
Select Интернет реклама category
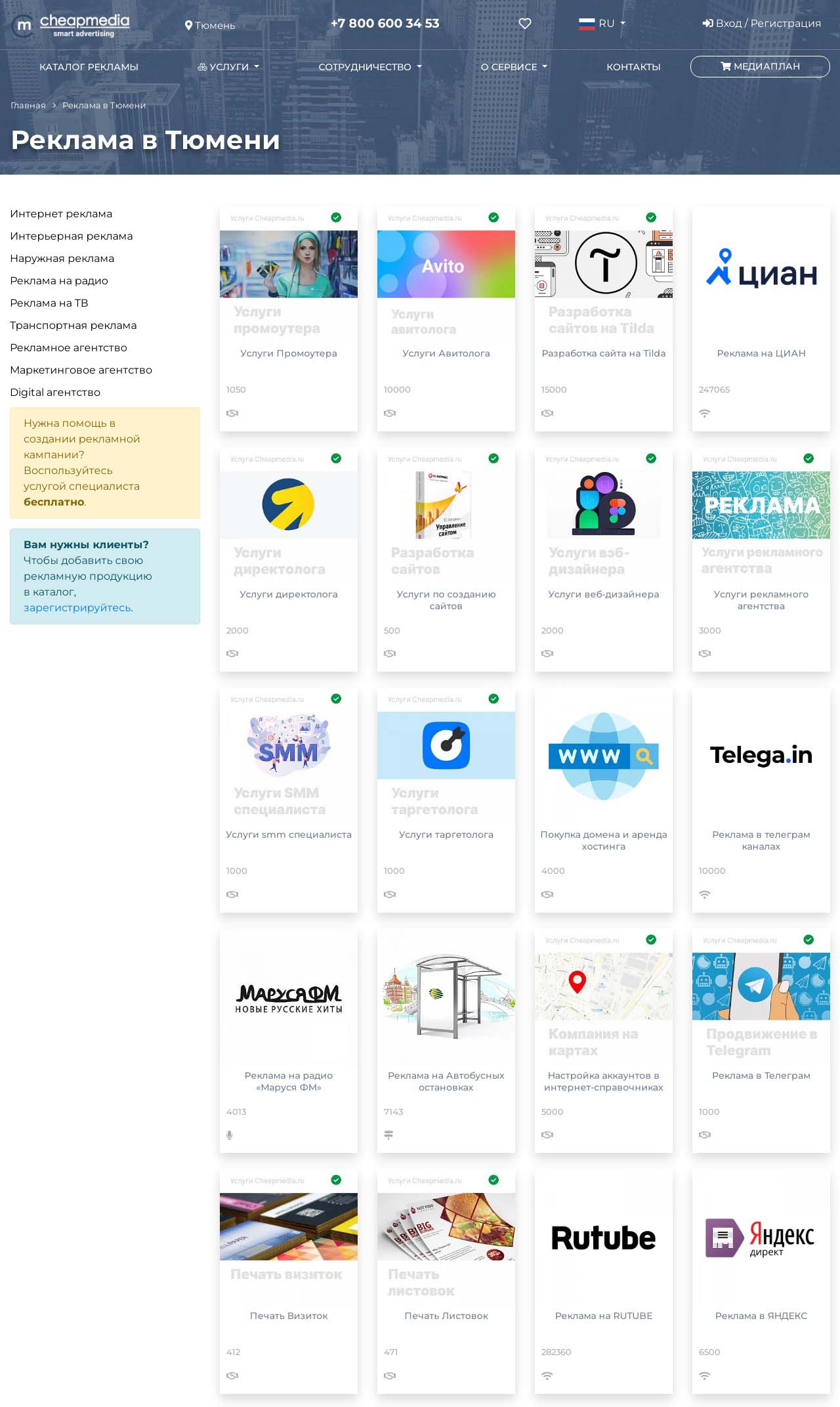61,214
